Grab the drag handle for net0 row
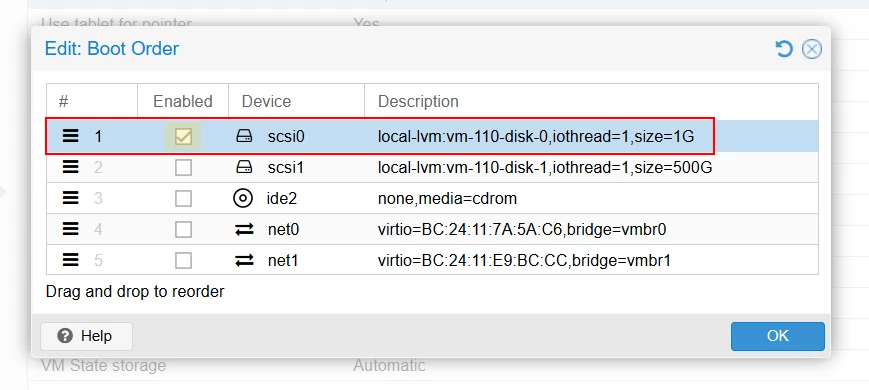 70,229
